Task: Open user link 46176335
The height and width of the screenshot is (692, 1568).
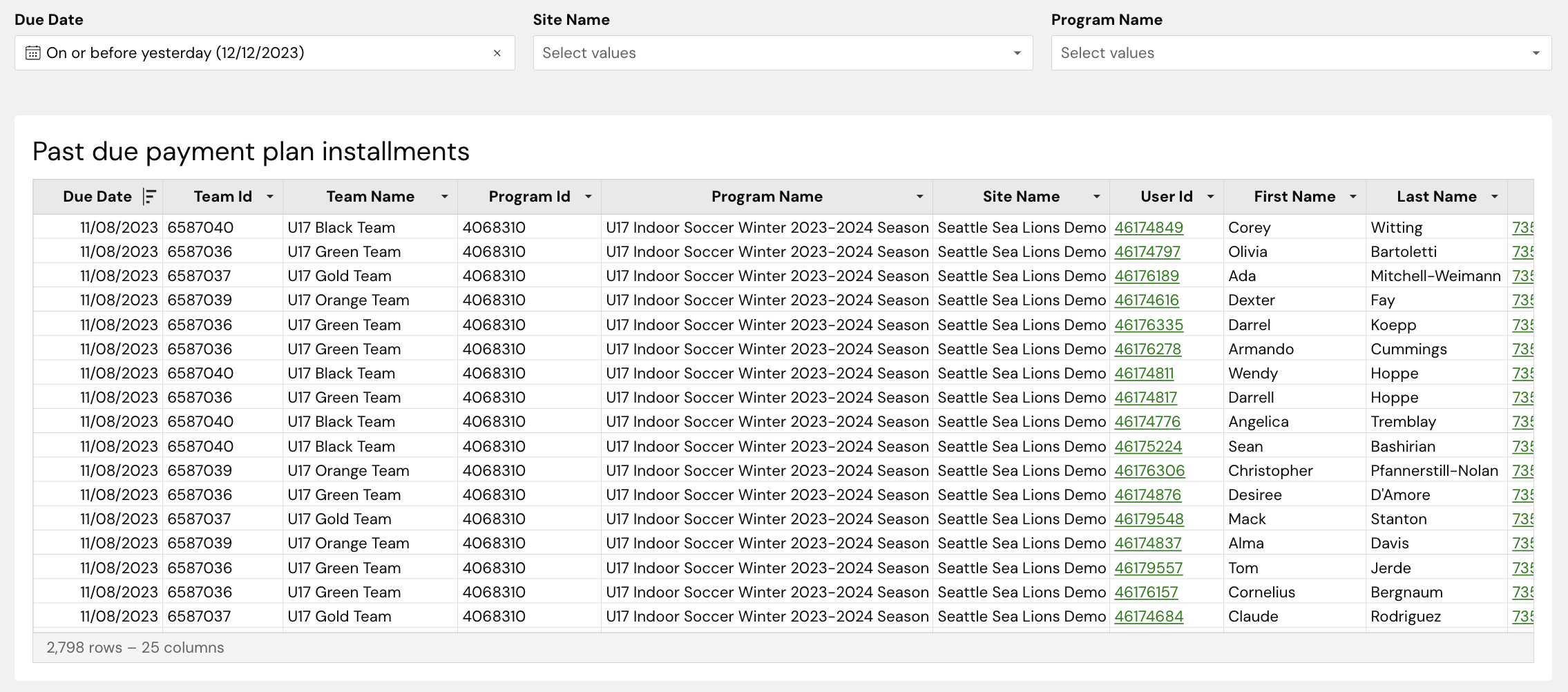Action: 1149,325
